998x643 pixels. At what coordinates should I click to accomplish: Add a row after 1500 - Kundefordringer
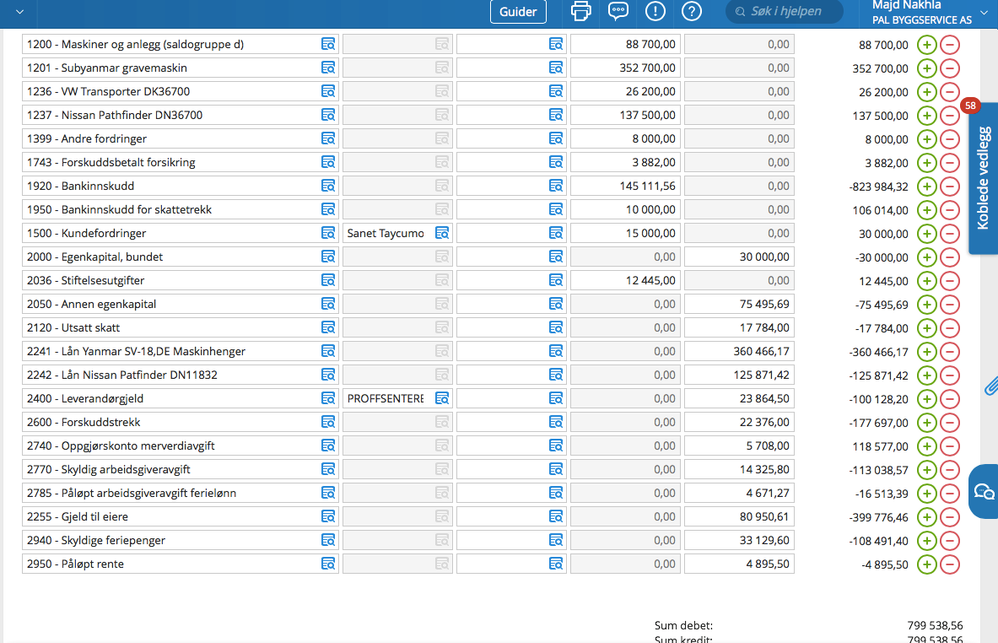(x=927, y=234)
